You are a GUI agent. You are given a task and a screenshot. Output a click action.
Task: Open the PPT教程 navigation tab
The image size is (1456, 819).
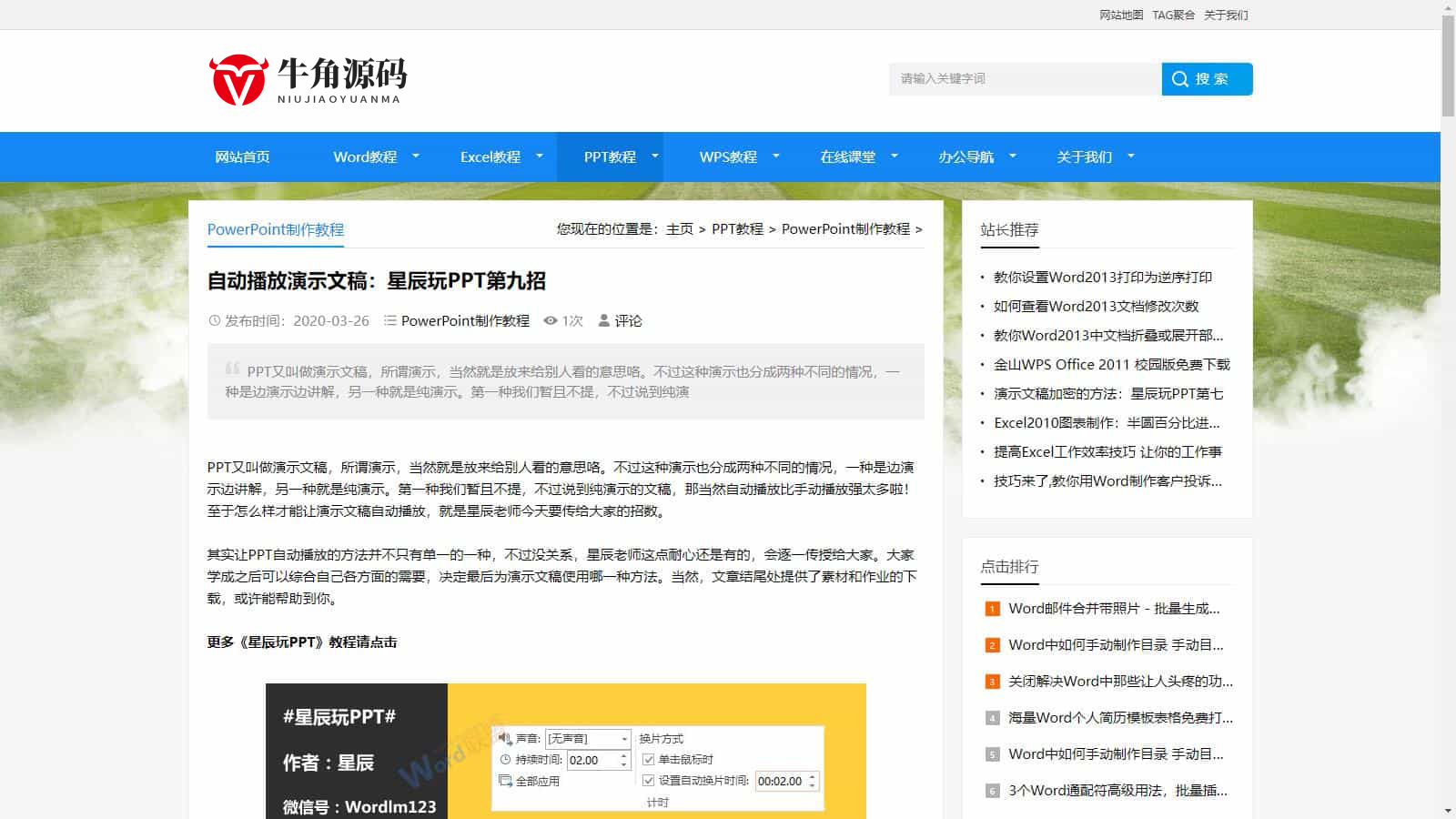[x=610, y=157]
